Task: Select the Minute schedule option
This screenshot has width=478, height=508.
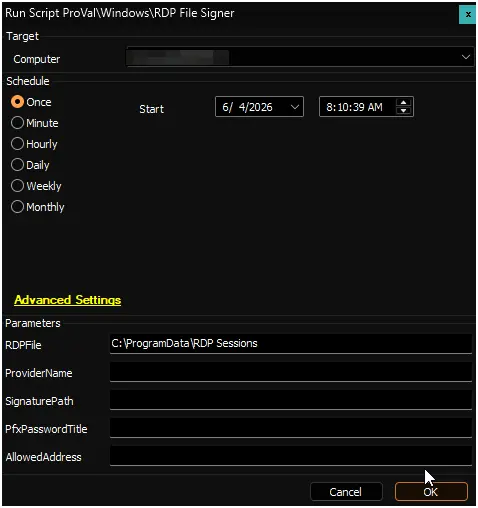Action: click(35, 123)
